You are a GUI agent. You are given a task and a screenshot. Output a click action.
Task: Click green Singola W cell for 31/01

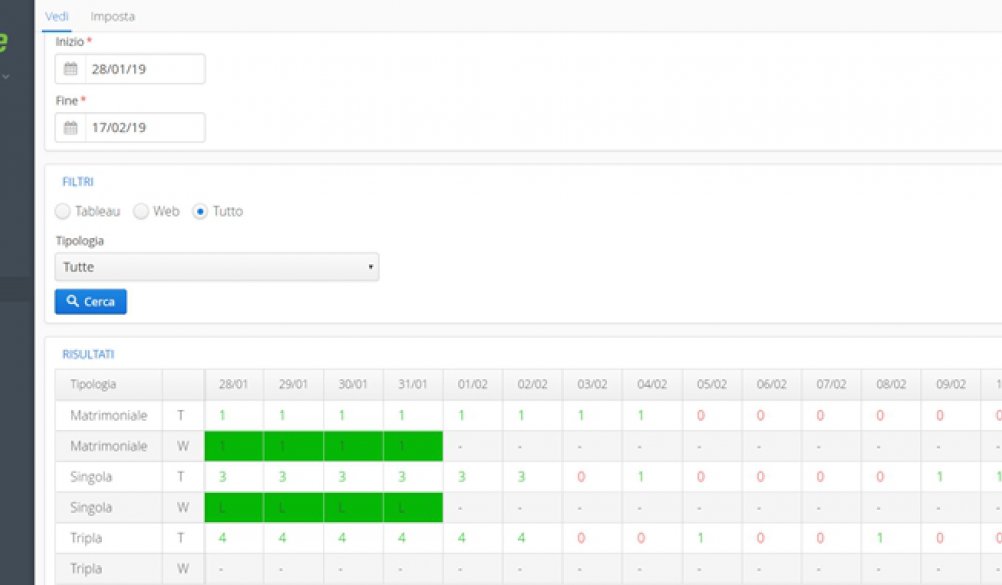coord(413,507)
